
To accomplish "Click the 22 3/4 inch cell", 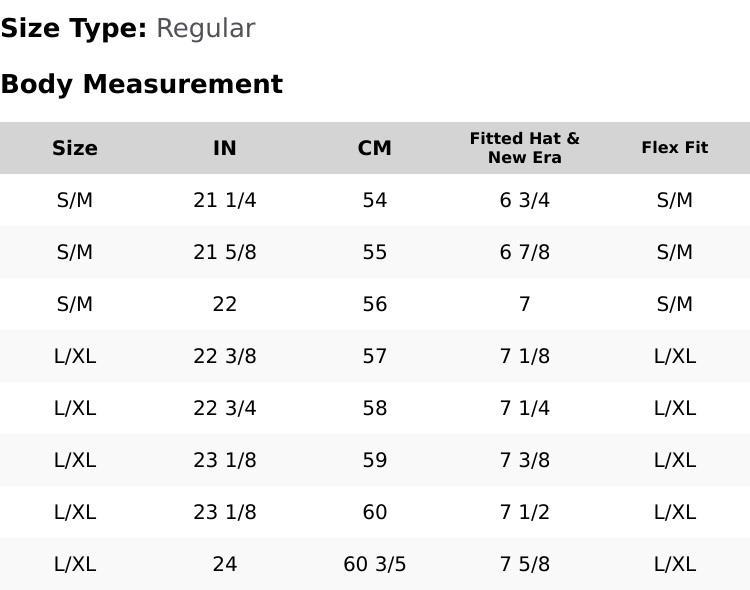I will tap(225, 408).
